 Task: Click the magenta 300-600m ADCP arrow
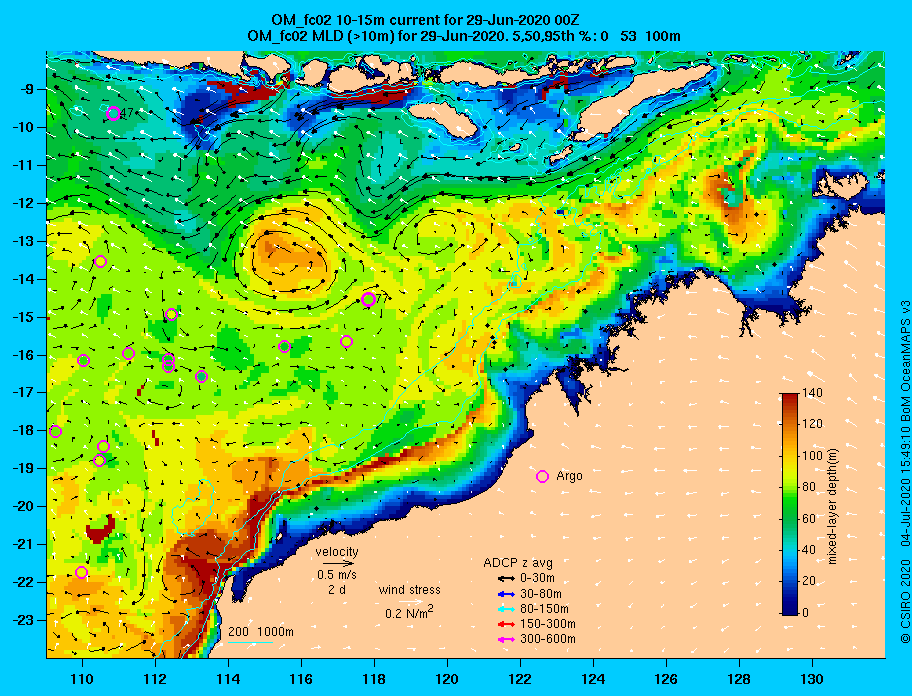506,639
